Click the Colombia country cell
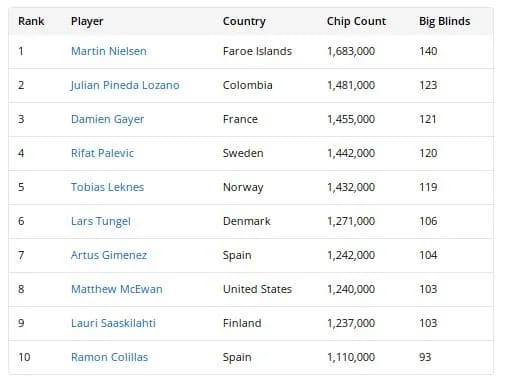 (x=247, y=85)
